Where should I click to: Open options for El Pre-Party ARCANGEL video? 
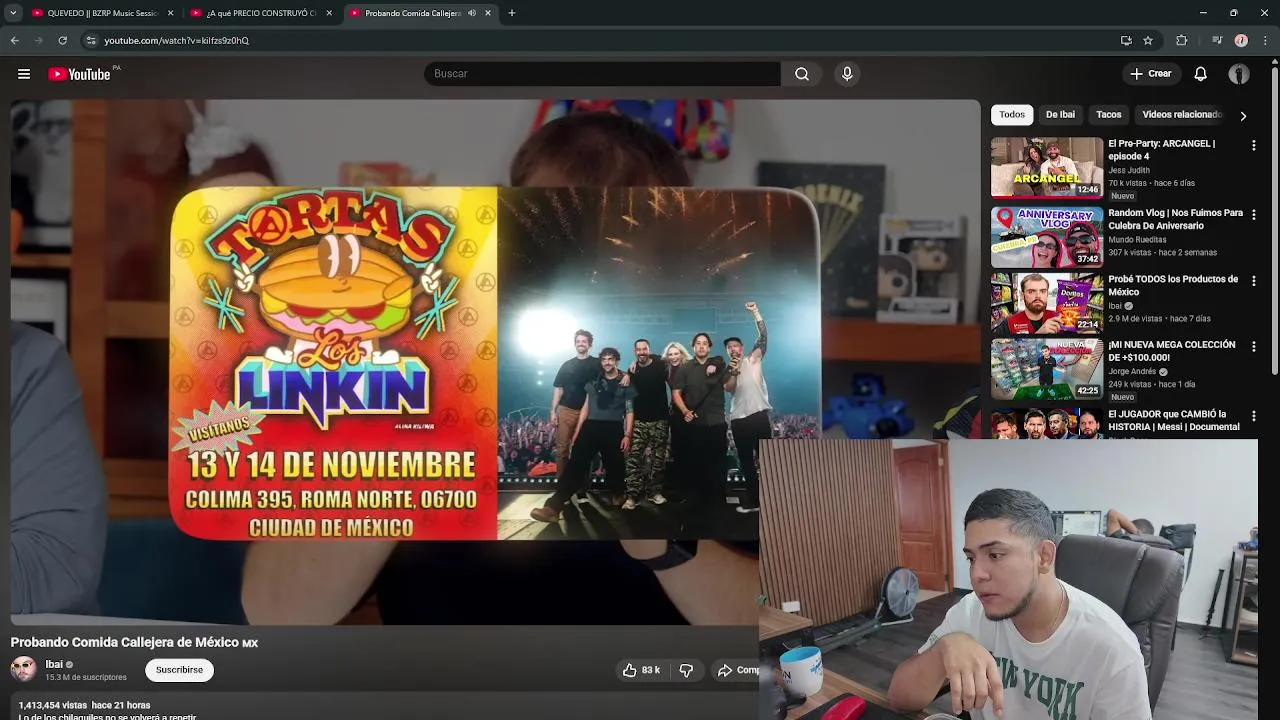tap(1254, 146)
